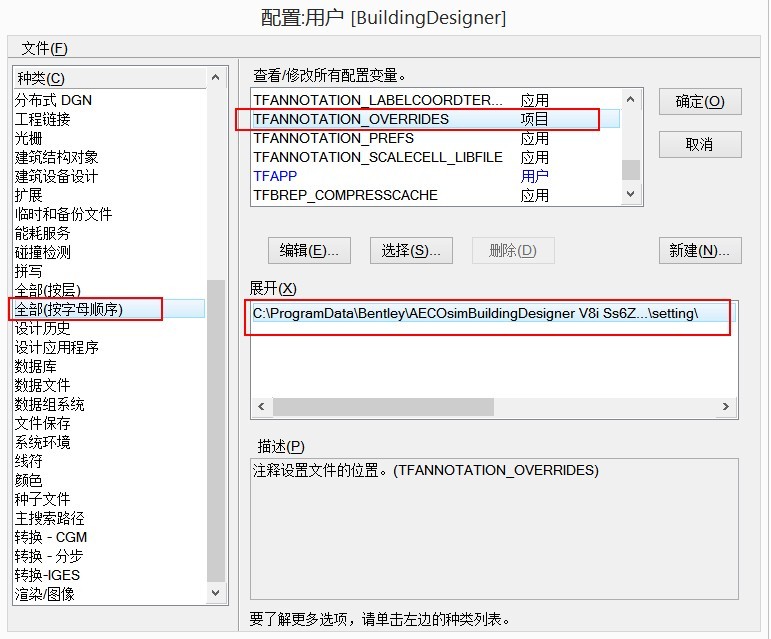This screenshot has height=639, width=771.
Task: Select variable TFBREP_COMPRESSCACHE
Action: click(436, 195)
